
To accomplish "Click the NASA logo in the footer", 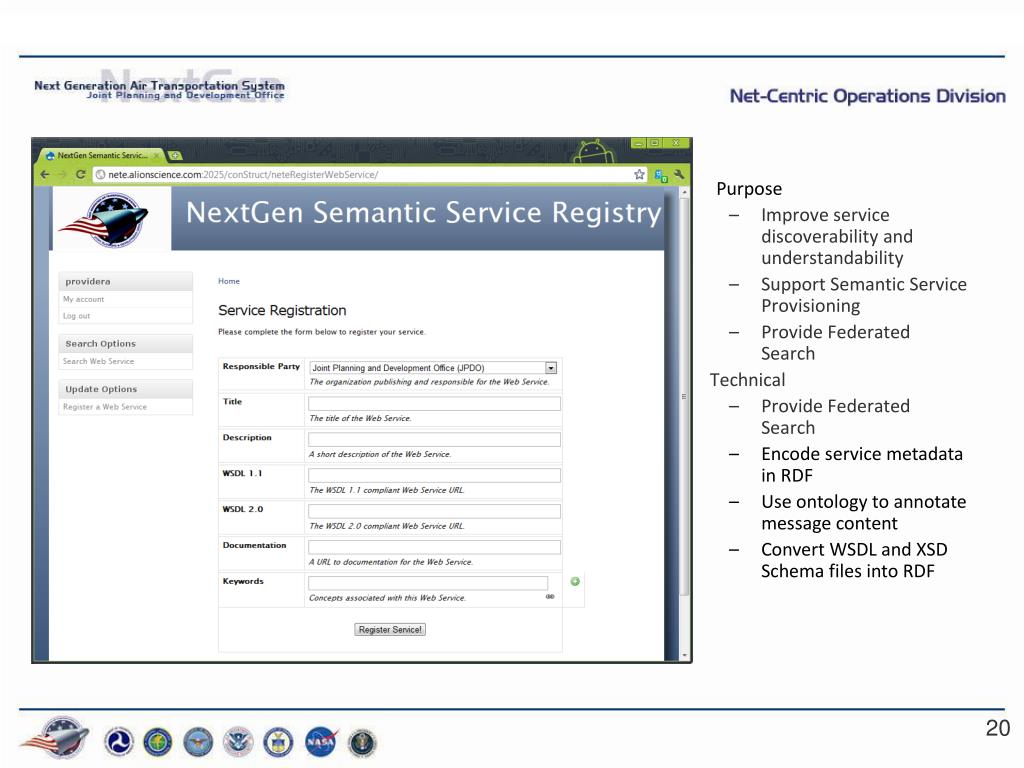I will (321, 743).
